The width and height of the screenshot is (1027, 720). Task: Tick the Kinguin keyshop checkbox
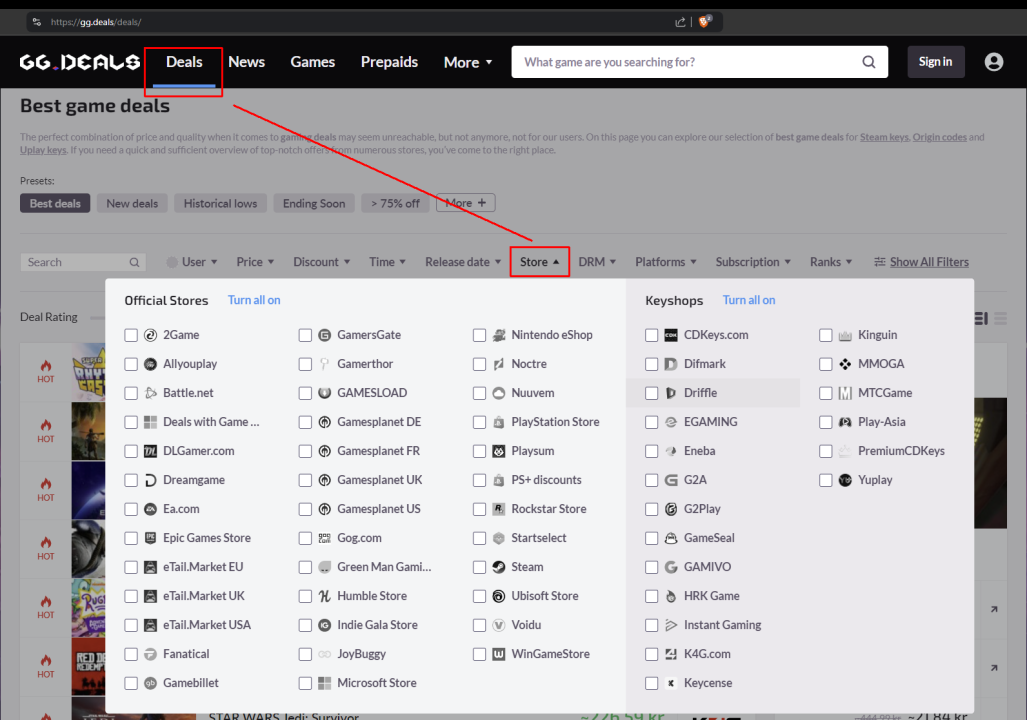(x=826, y=335)
